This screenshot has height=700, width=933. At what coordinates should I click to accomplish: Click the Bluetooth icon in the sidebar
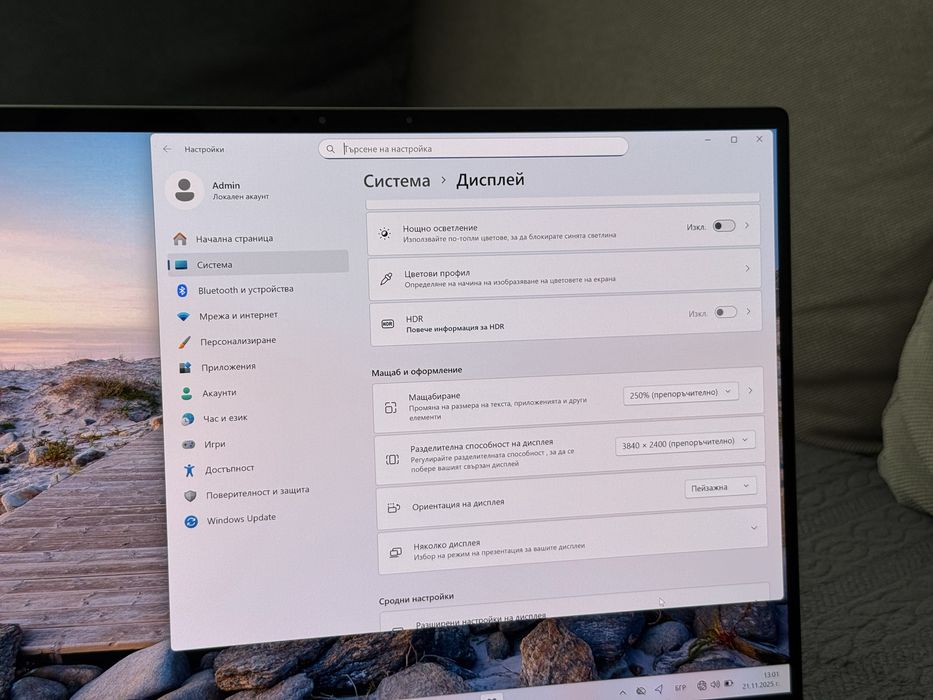182,290
